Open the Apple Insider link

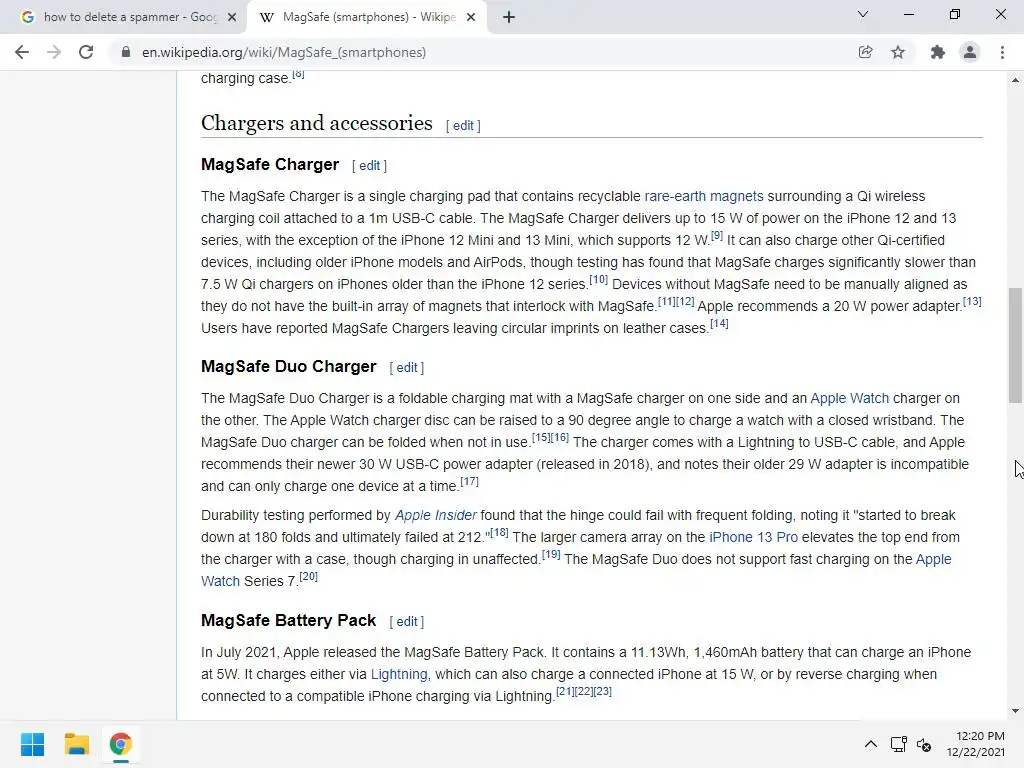(x=435, y=515)
